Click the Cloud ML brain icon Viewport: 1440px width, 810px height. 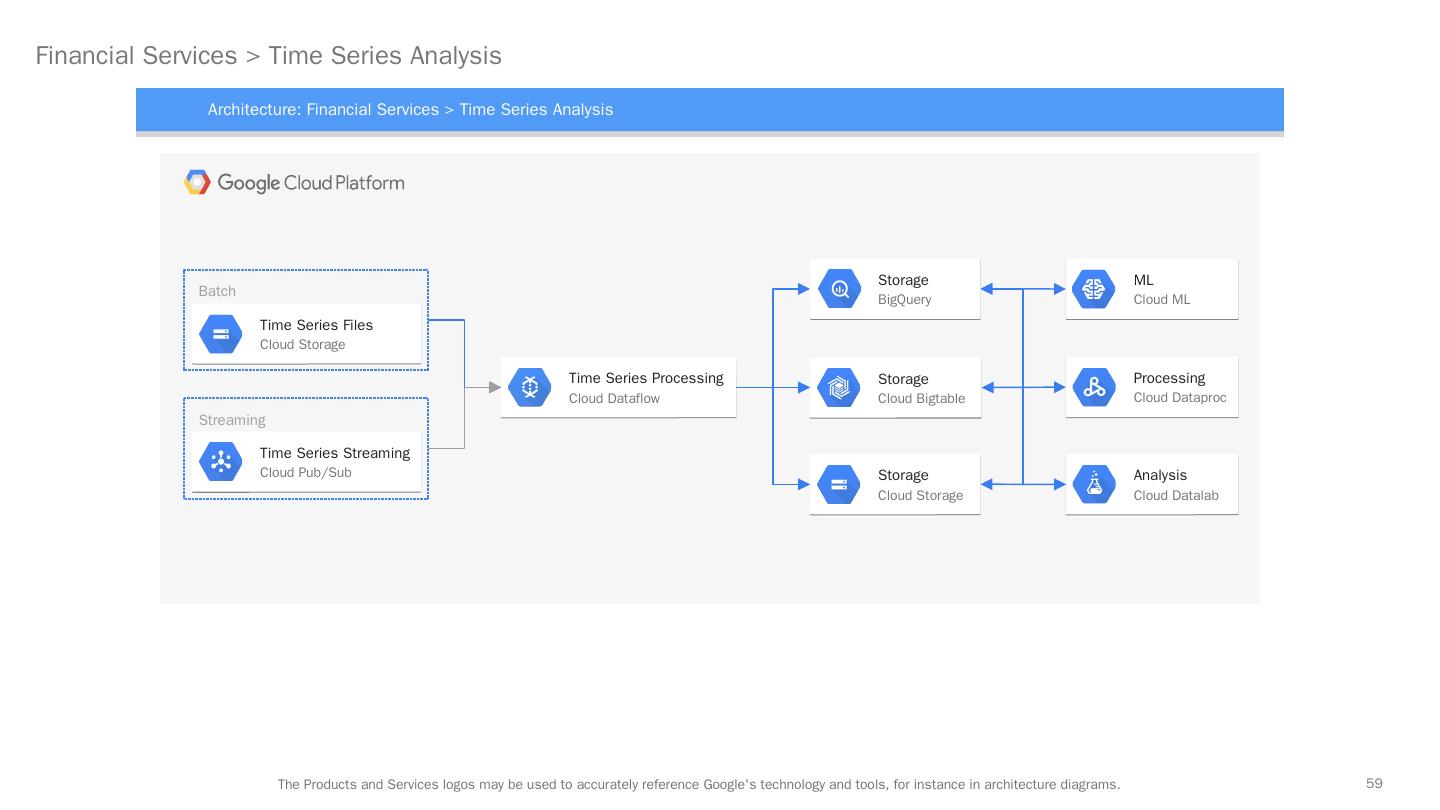coord(1094,289)
